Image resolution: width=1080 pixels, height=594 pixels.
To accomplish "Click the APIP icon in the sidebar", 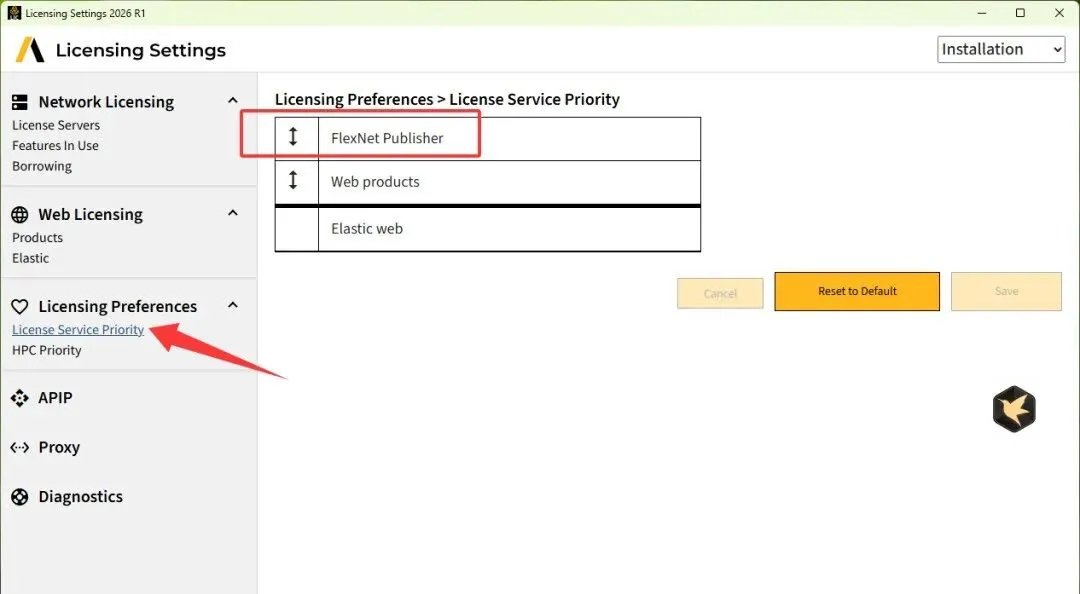I will 20,398.
